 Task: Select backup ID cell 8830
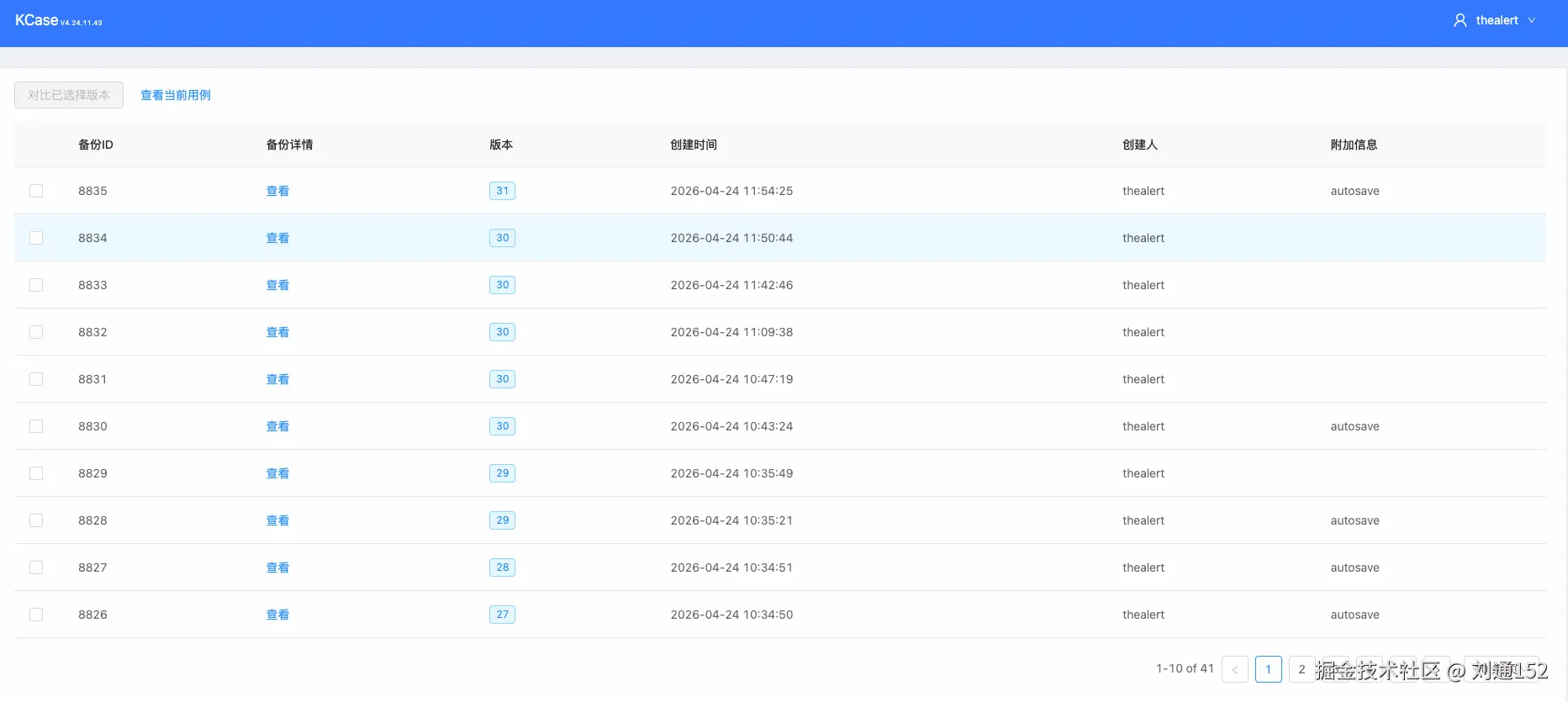click(x=92, y=426)
